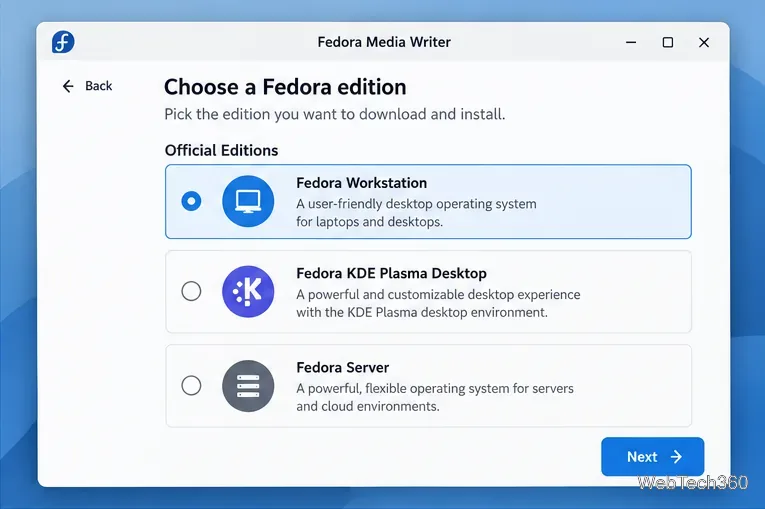Click the "Fedora KDE Plasma Desktop" title text
Screen dimensions: 765x509
click(391, 273)
